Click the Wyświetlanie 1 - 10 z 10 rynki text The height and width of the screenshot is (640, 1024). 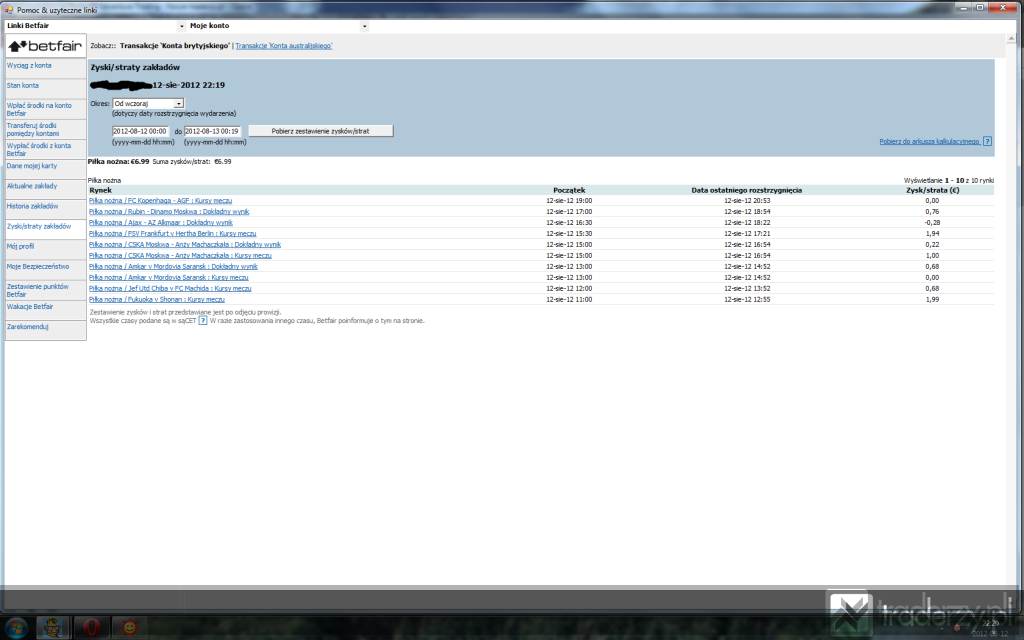pyautogui.click(x=948, y=180)
